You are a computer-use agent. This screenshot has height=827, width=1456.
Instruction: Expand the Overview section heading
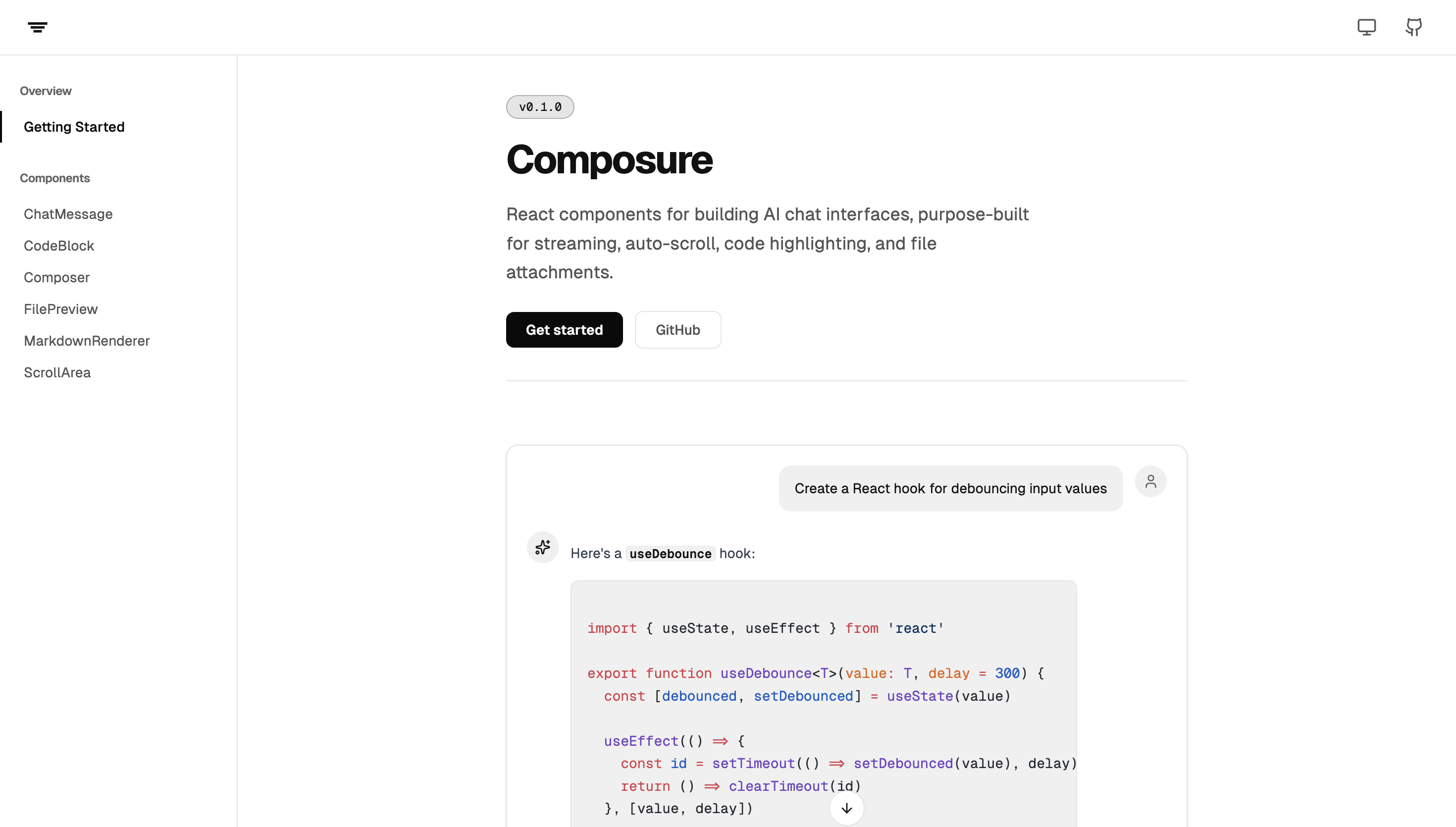(x=46, y=90)
